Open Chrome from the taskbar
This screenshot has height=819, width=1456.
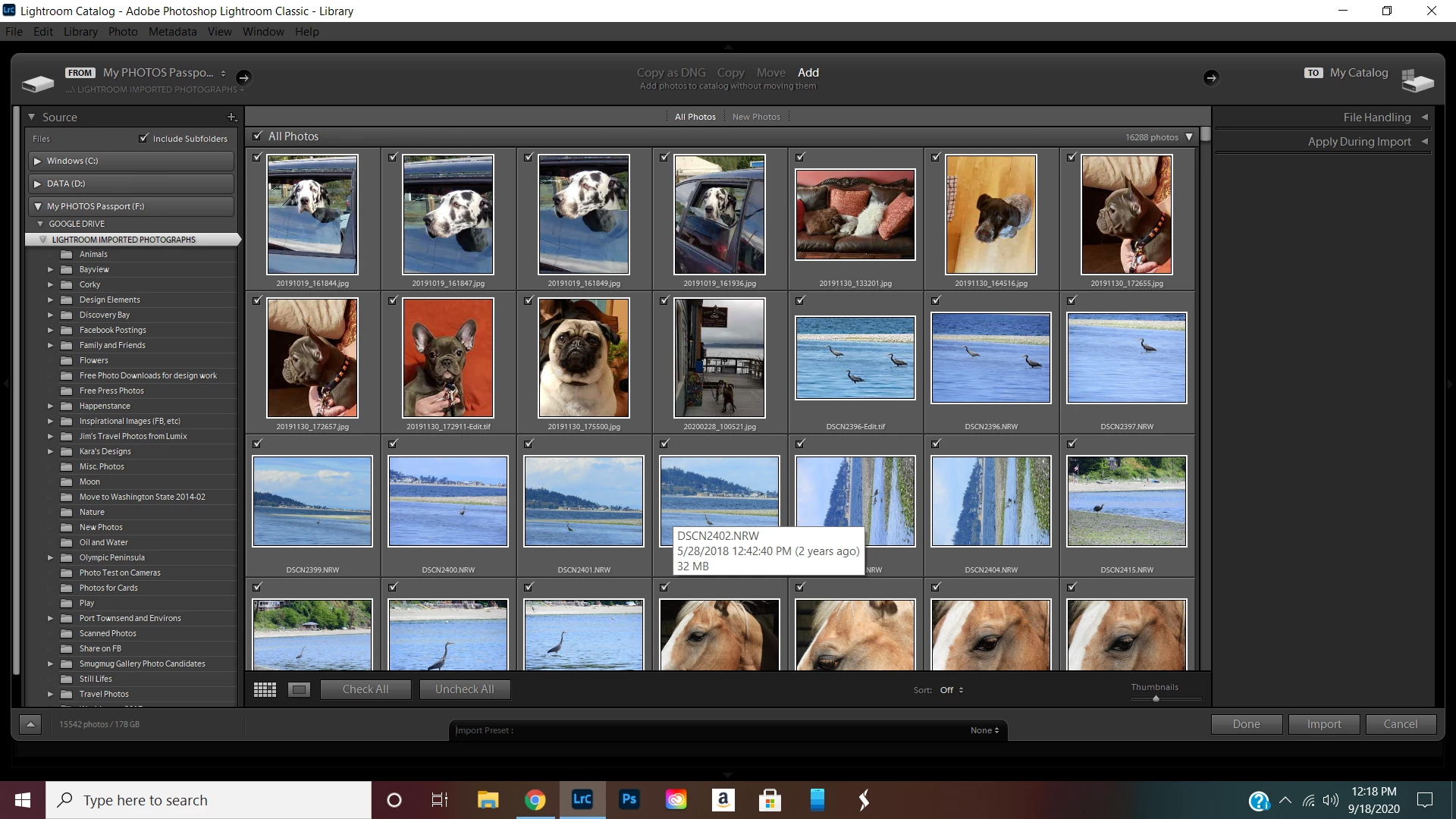click(x=535, y=800)
